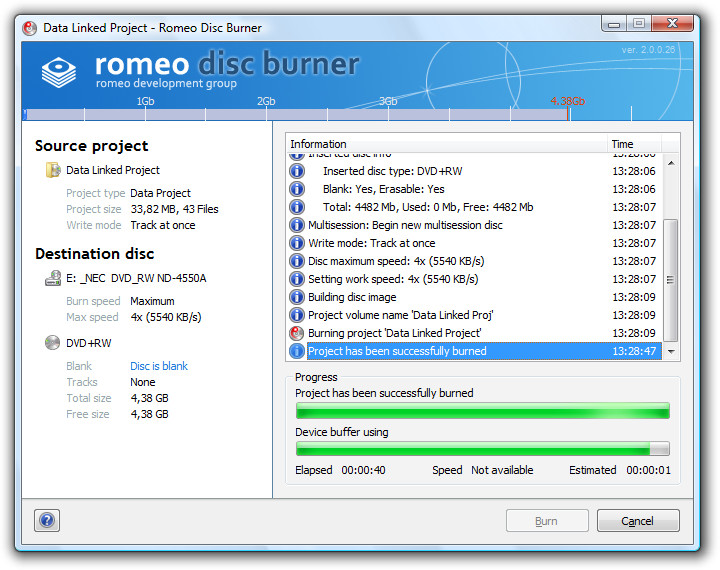This screenshot has height=570, width=720.
Task: Click the log list scroll down arrow
Action: pos(671,351)
